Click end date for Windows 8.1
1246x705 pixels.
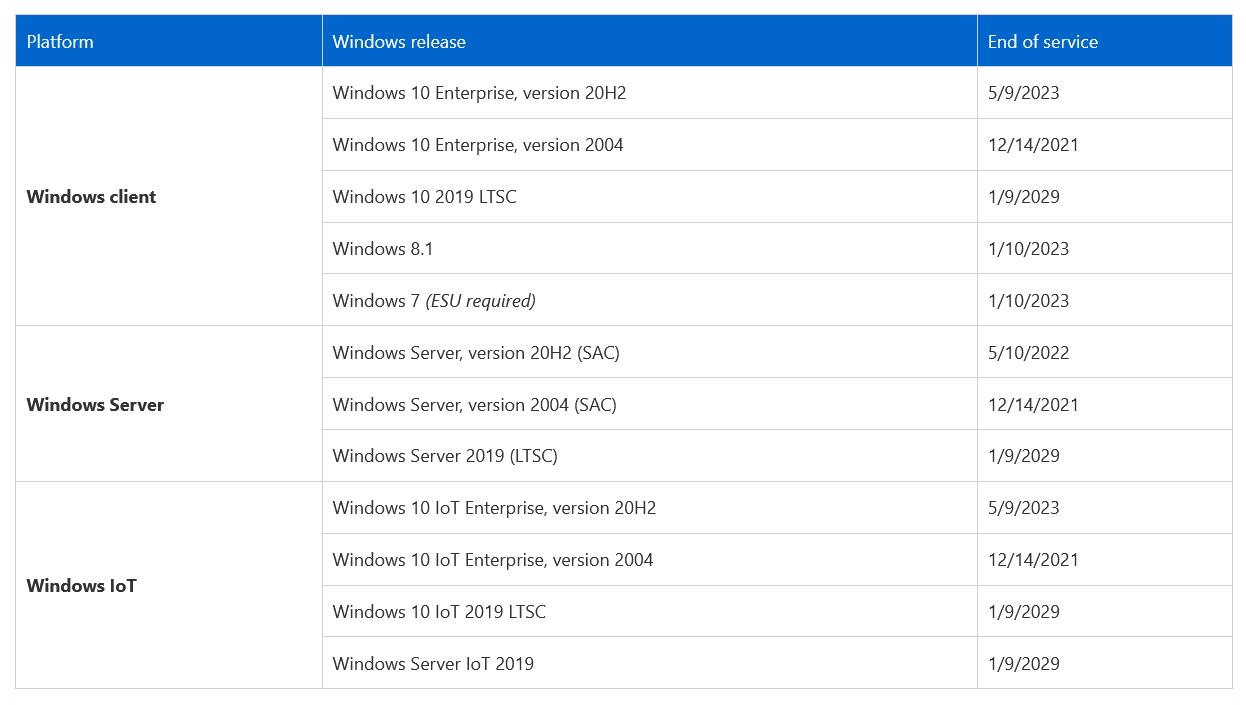pyautogui.click(x=1028, y=249)
